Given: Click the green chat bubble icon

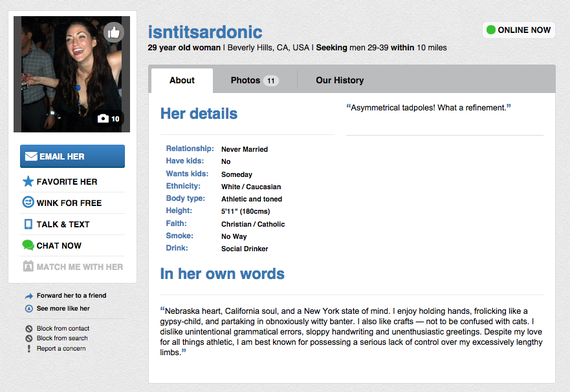Looking at the screenshot, I should (x=28, y=245).
